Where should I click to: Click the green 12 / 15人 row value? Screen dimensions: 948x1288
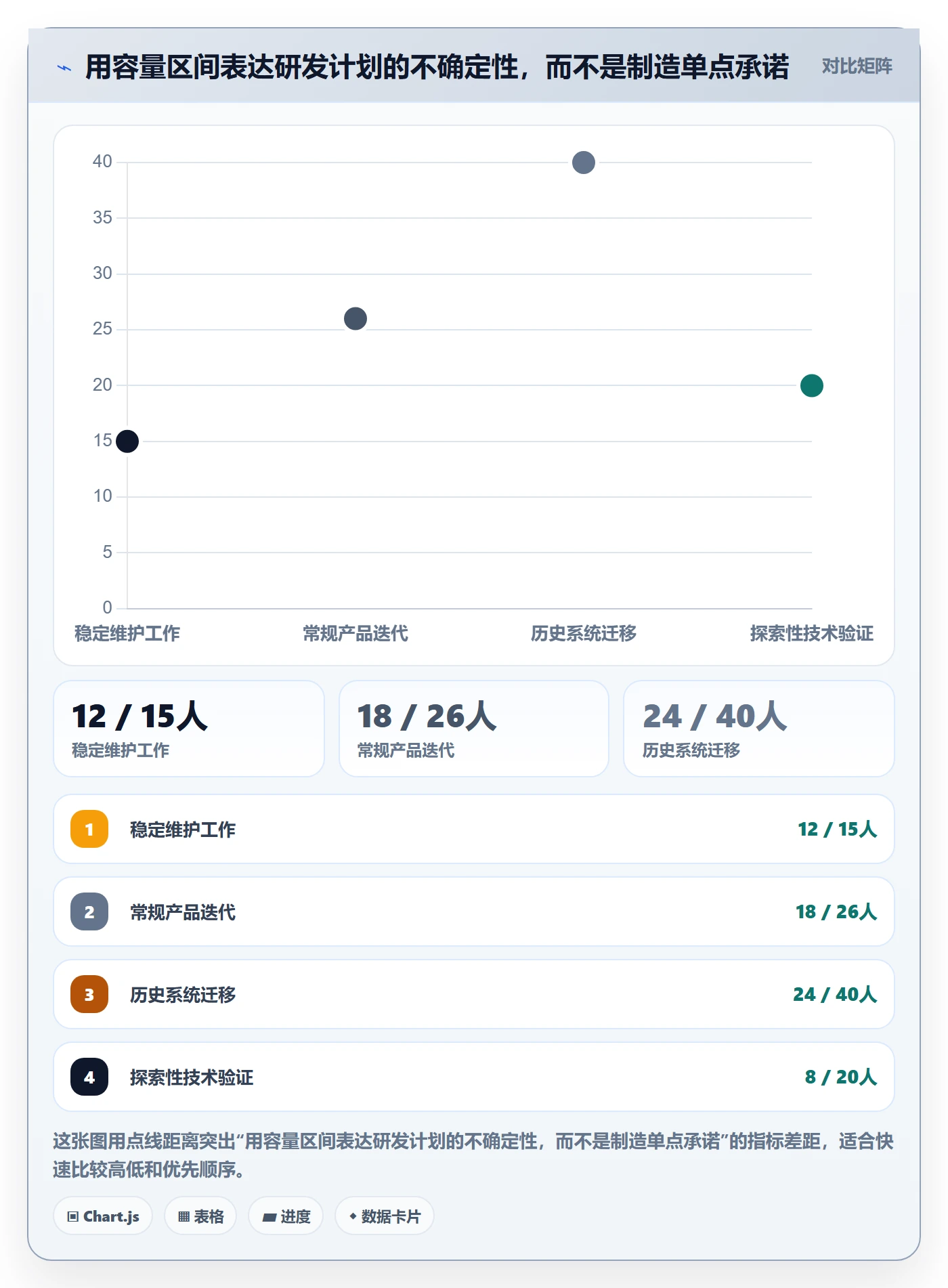(x=838, y=829)
